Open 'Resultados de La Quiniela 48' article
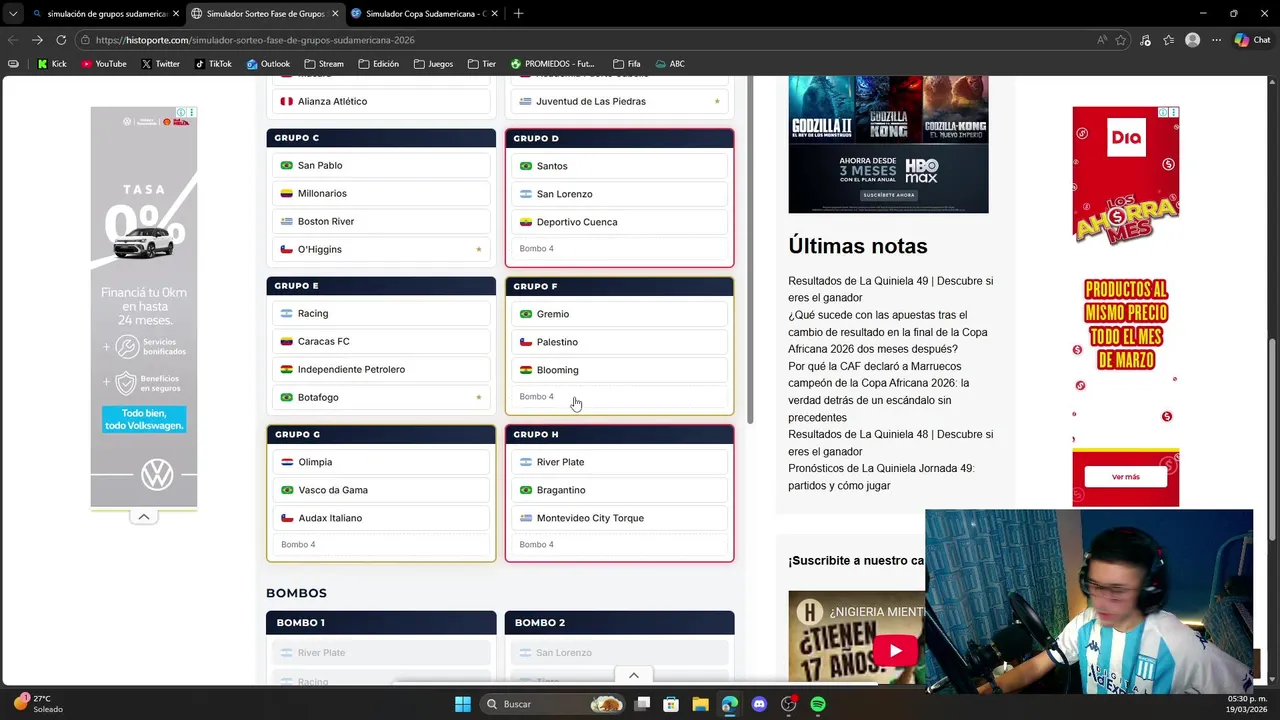This screenshot has height=720, width=1280. click(890, 443)
